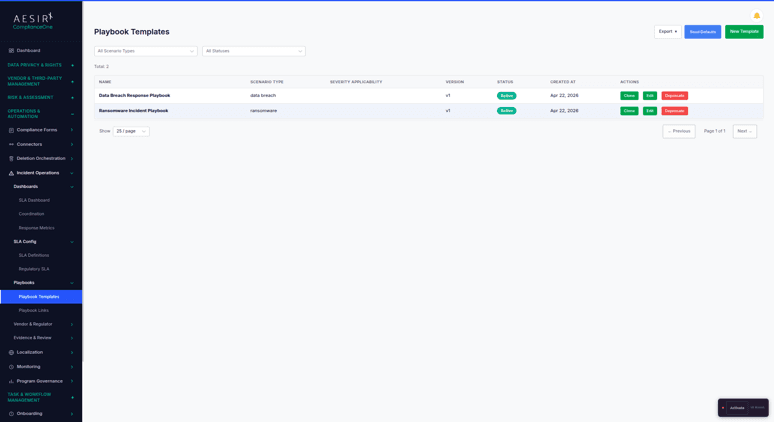774x422 pixels.
Task: Collapse the SLA Config submenu chevron
Action: 72,242
